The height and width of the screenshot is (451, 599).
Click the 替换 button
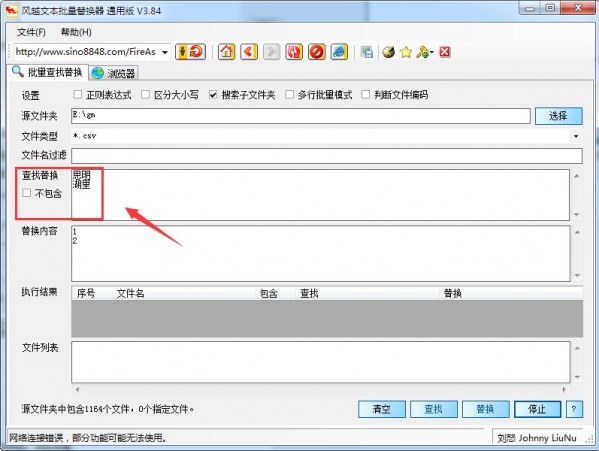tap(486, 409)
